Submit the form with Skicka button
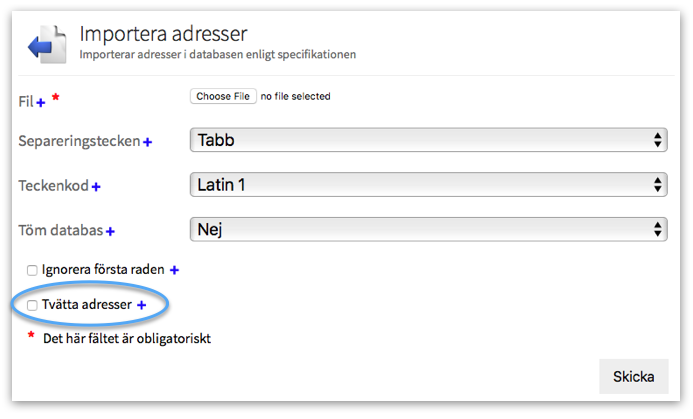The image size is (693, 419). click(633, 377)
